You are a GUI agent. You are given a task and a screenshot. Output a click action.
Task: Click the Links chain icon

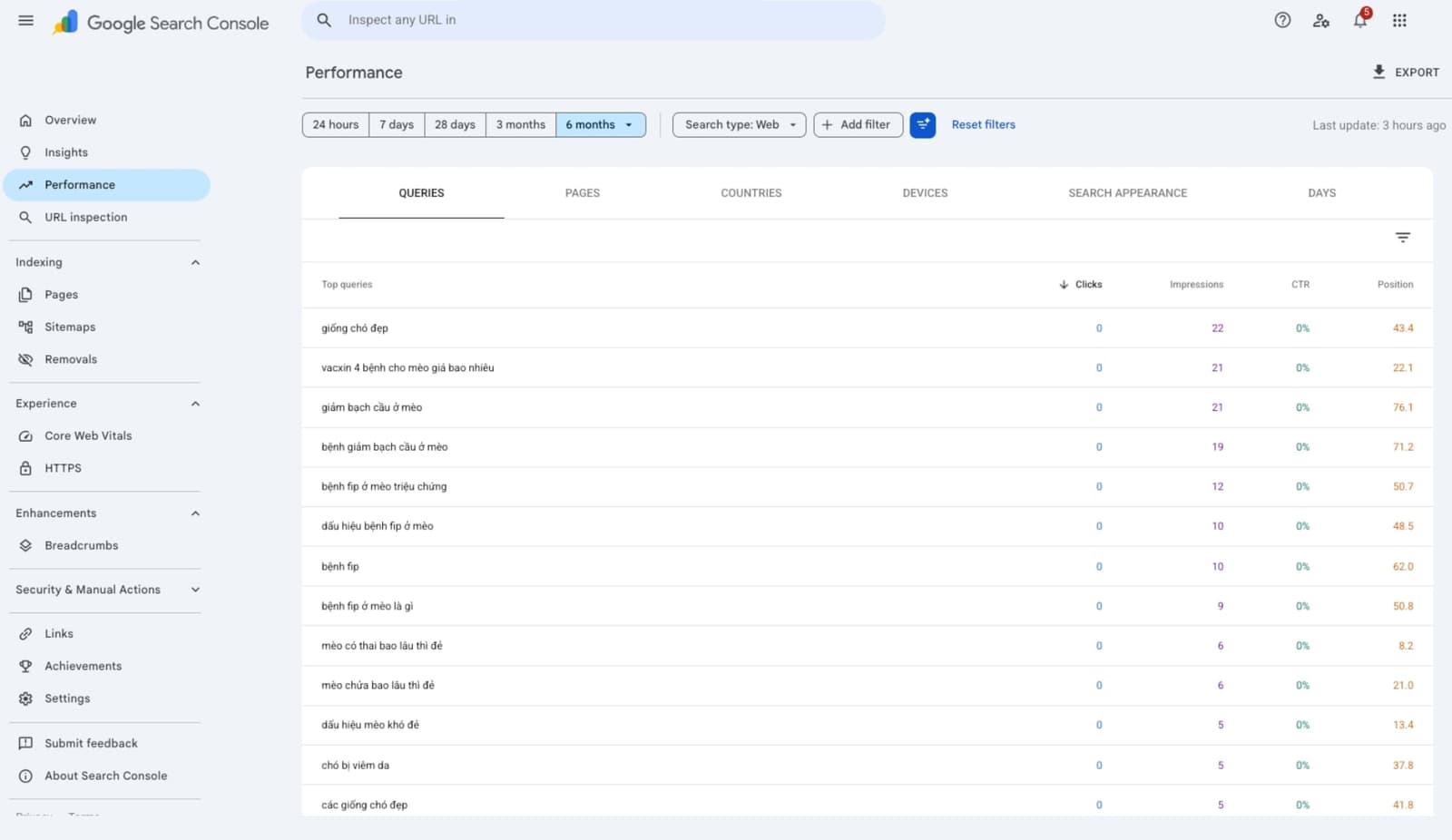25,633
